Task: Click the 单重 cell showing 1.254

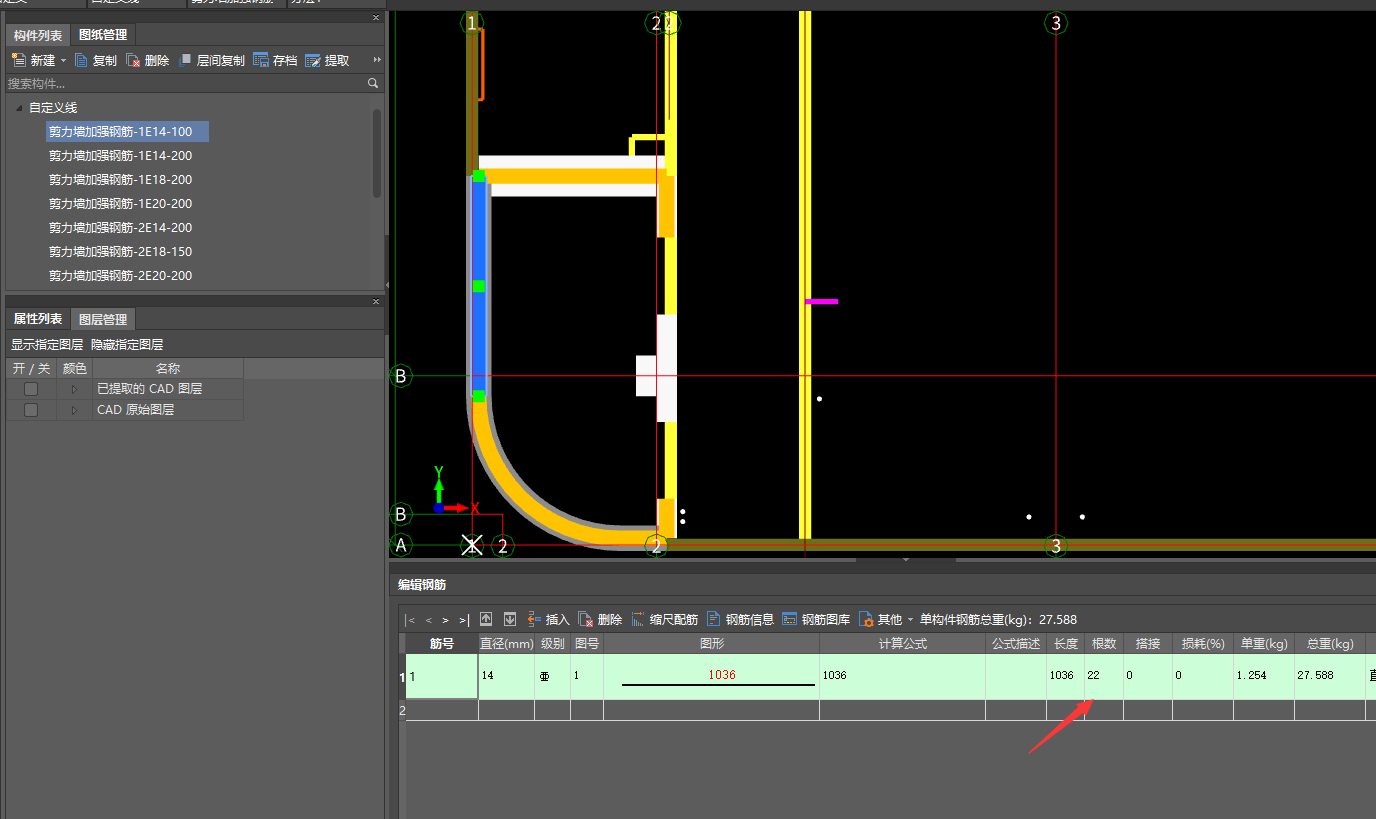Action: tap(1263, 676)
